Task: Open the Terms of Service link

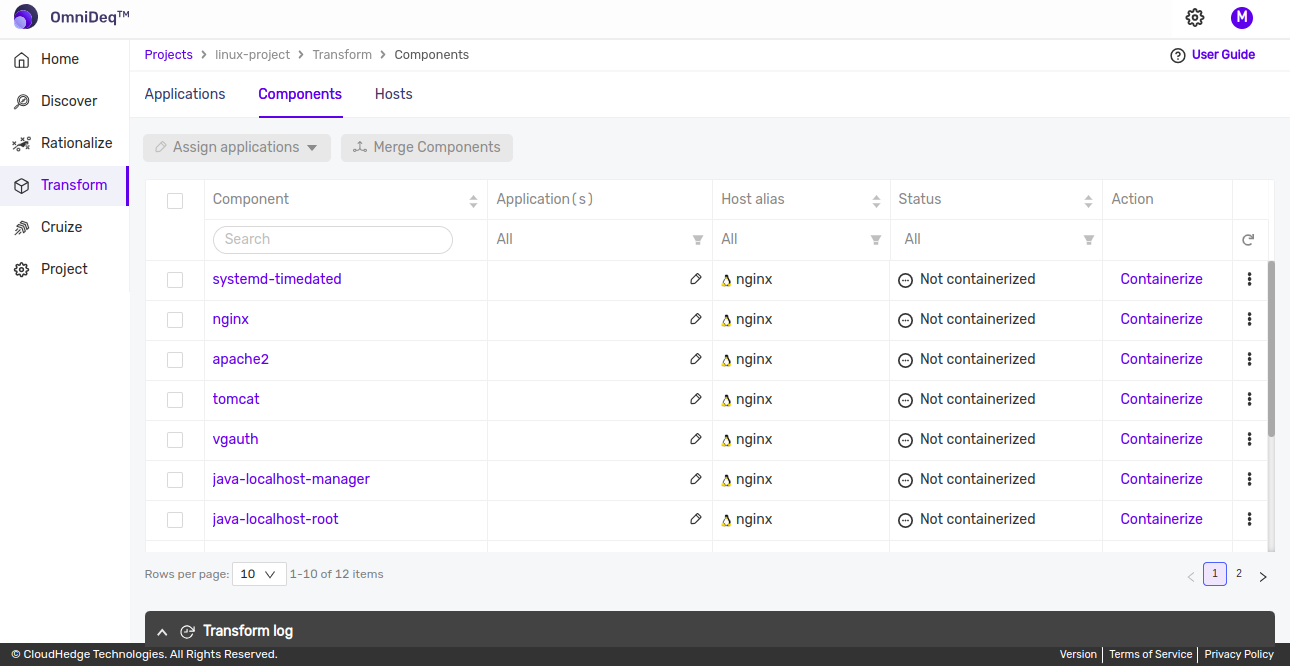Action: (1151, 654)
